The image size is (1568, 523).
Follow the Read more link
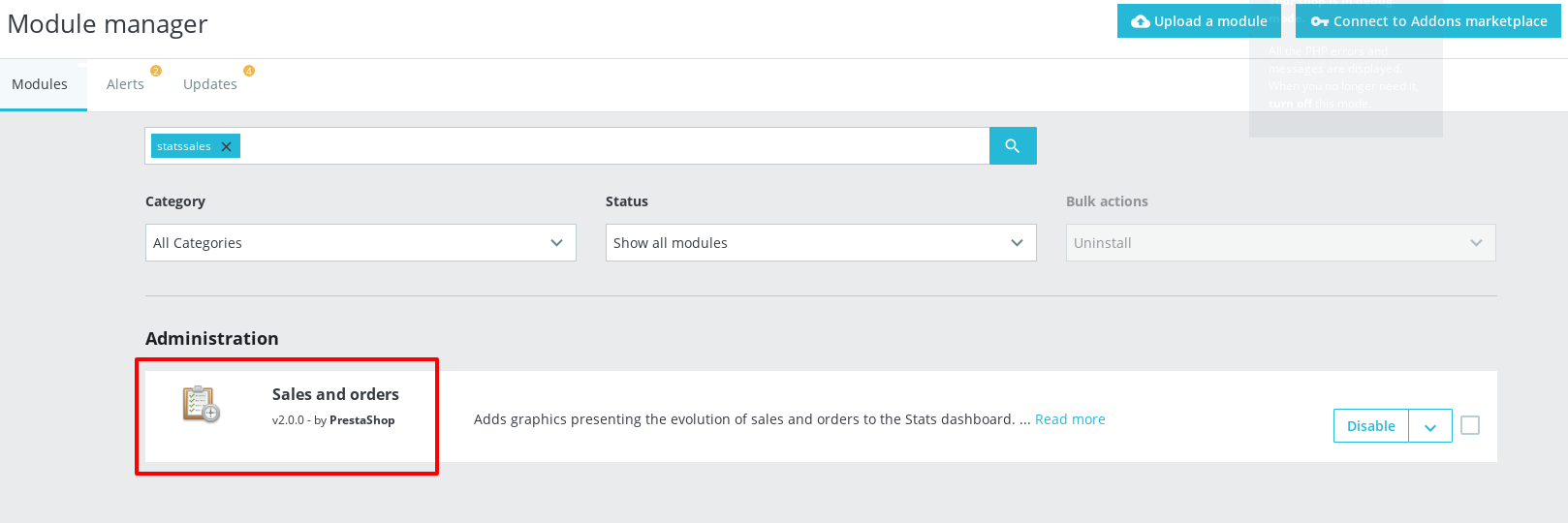(x=1070, y=419)
